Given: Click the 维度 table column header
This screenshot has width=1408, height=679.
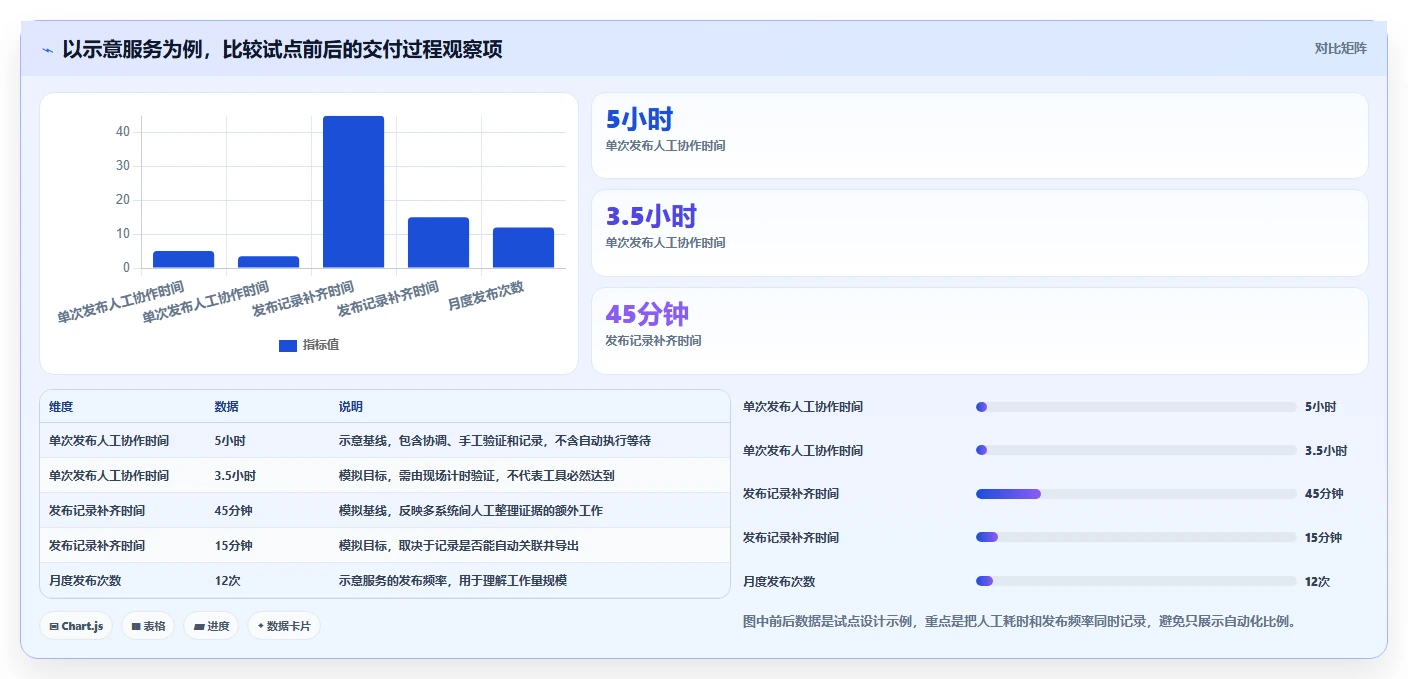Looking at the screenshot, I should [61, 407].
